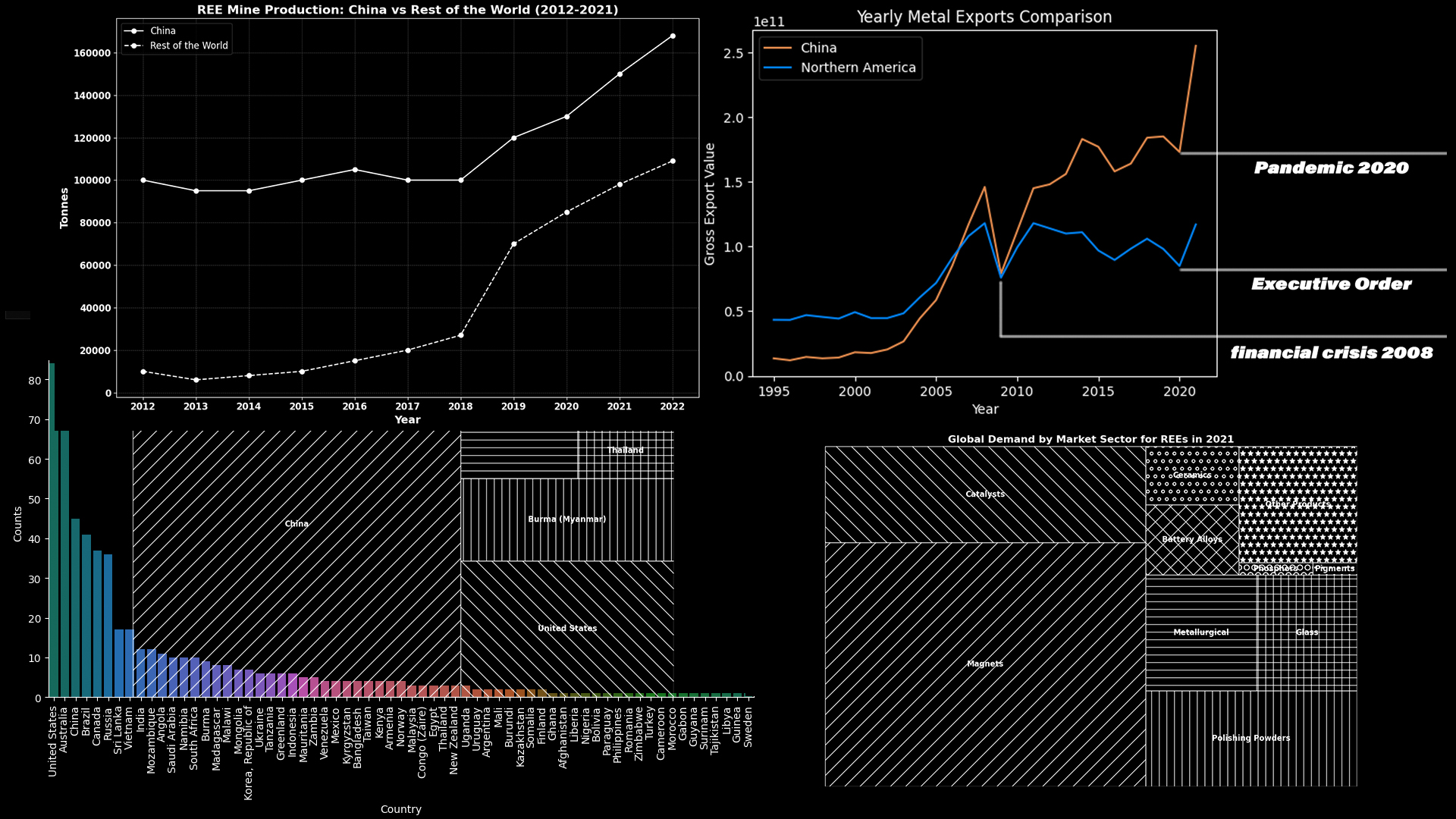Image resolution: width=1456 pixels, height=819 pixels.
Task: Click the Korea, Republic of bar label
Action: 248,754
